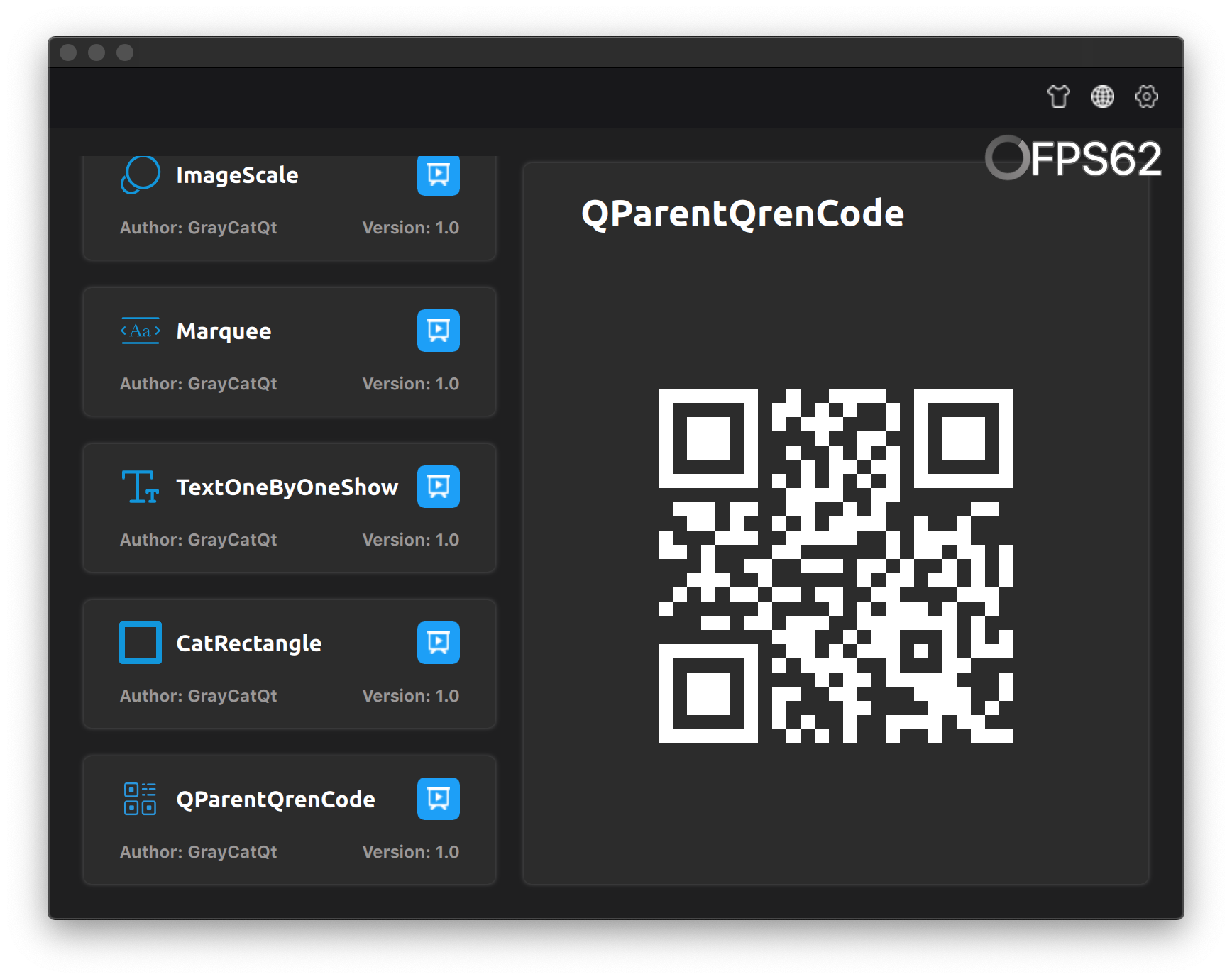Click Version: 1.0 under QParentQrenCode

click(410, 852)
